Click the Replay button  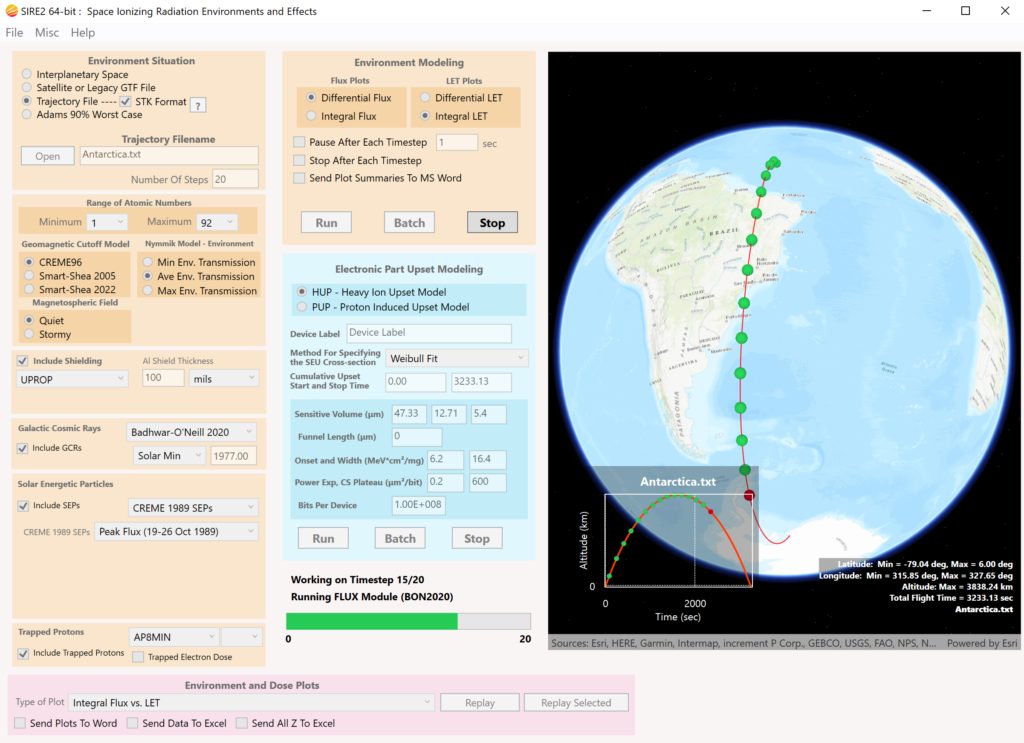click(x=480, y=703)
